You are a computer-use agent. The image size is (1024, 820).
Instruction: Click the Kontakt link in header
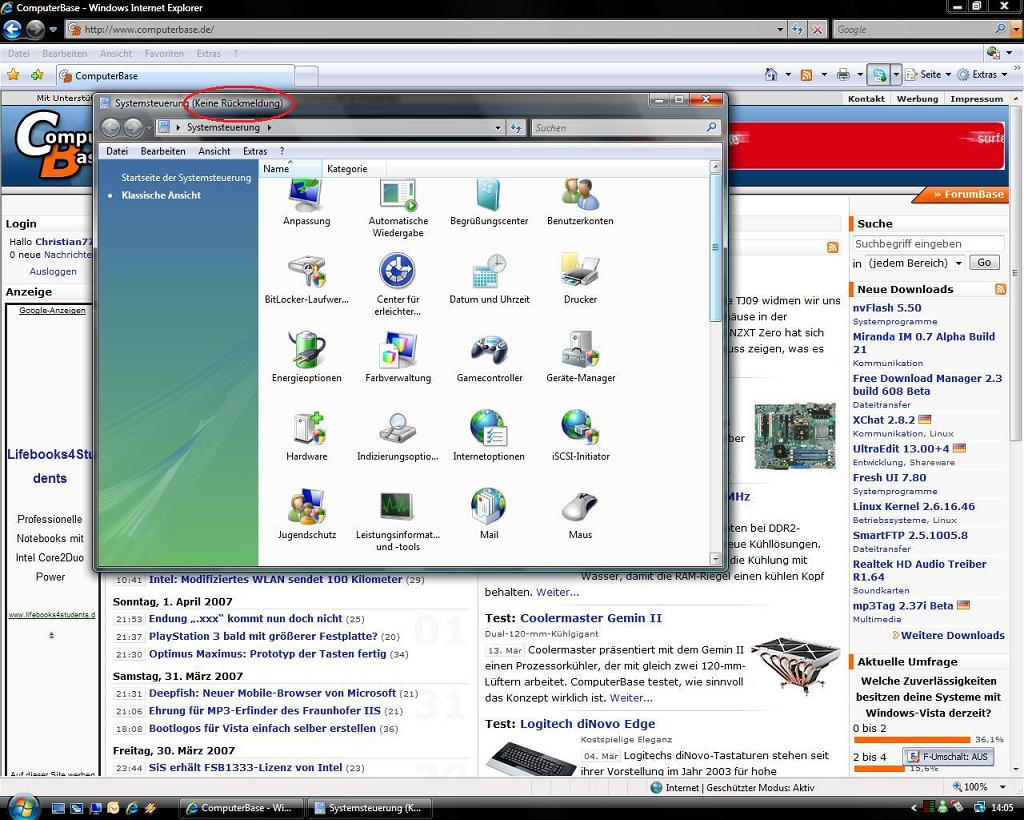point(866,99)
